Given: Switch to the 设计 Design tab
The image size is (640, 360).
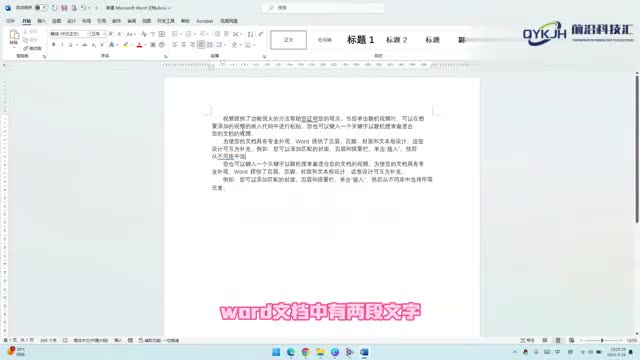Looking at the screenshot, I should pyautogui.click(x=71, y=21).
